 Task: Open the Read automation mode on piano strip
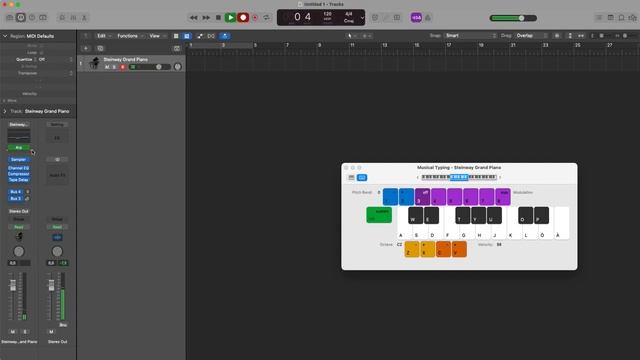point(19,227)
